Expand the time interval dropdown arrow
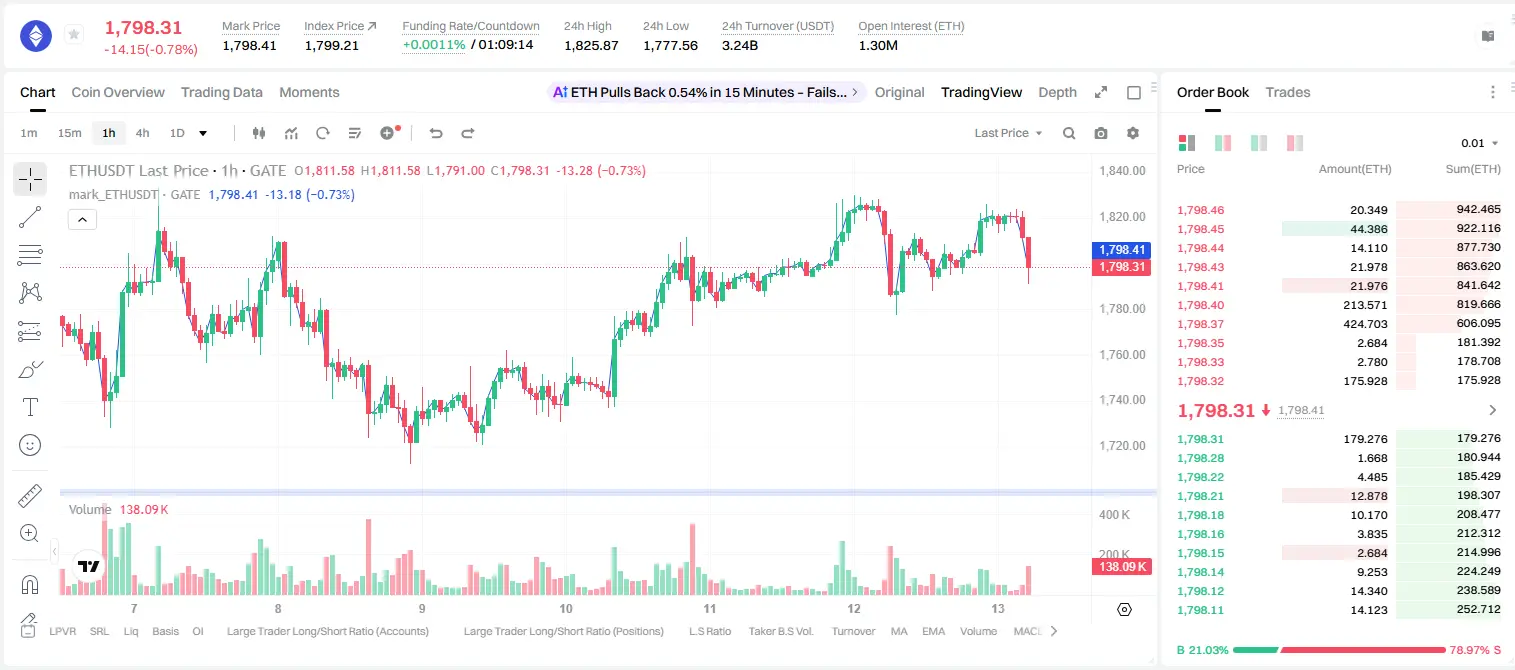Image resolution: width=1515 pixels, height=670 pixels. click(x=203, y=133)
